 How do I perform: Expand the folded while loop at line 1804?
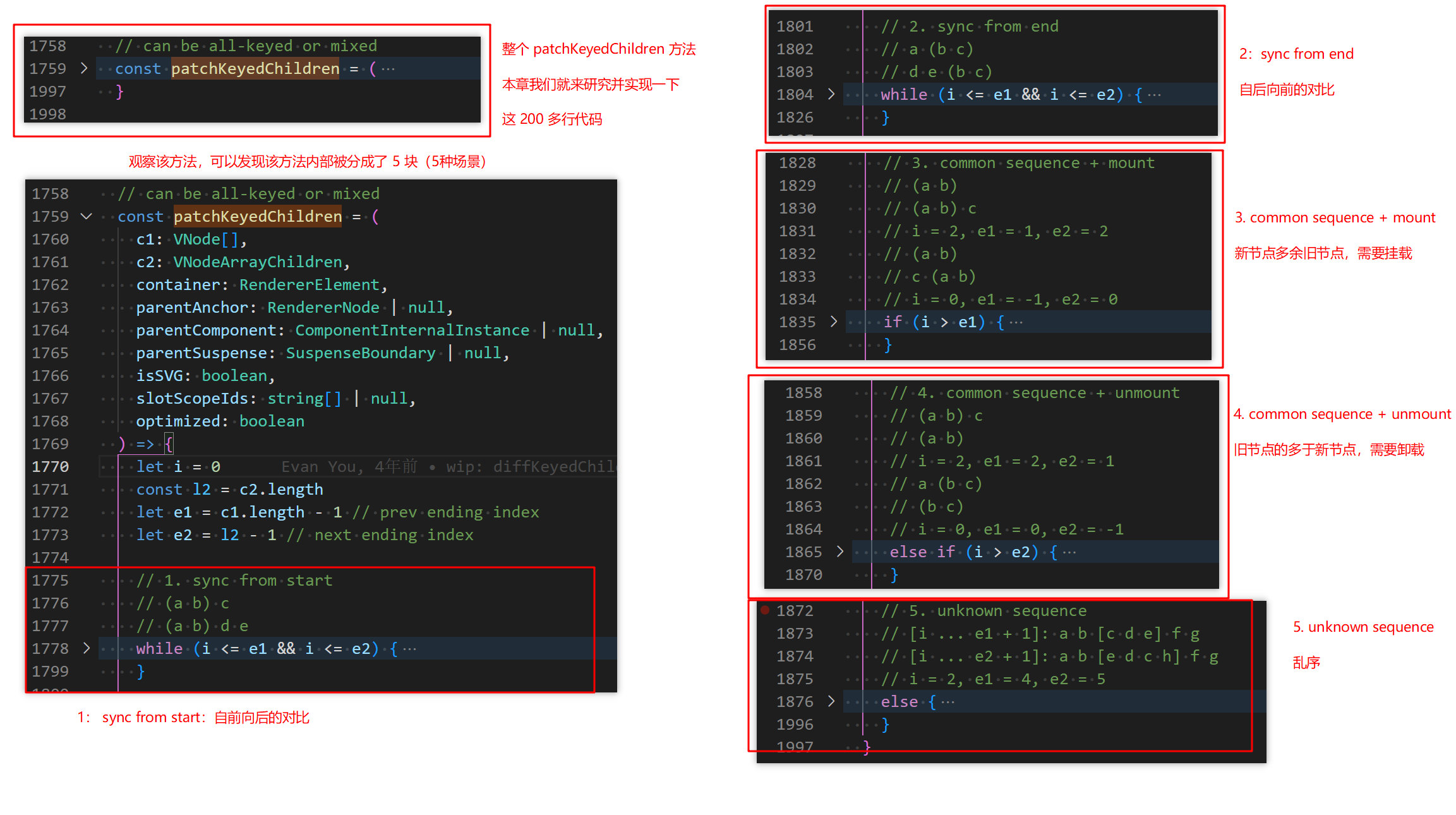point(831,94)
